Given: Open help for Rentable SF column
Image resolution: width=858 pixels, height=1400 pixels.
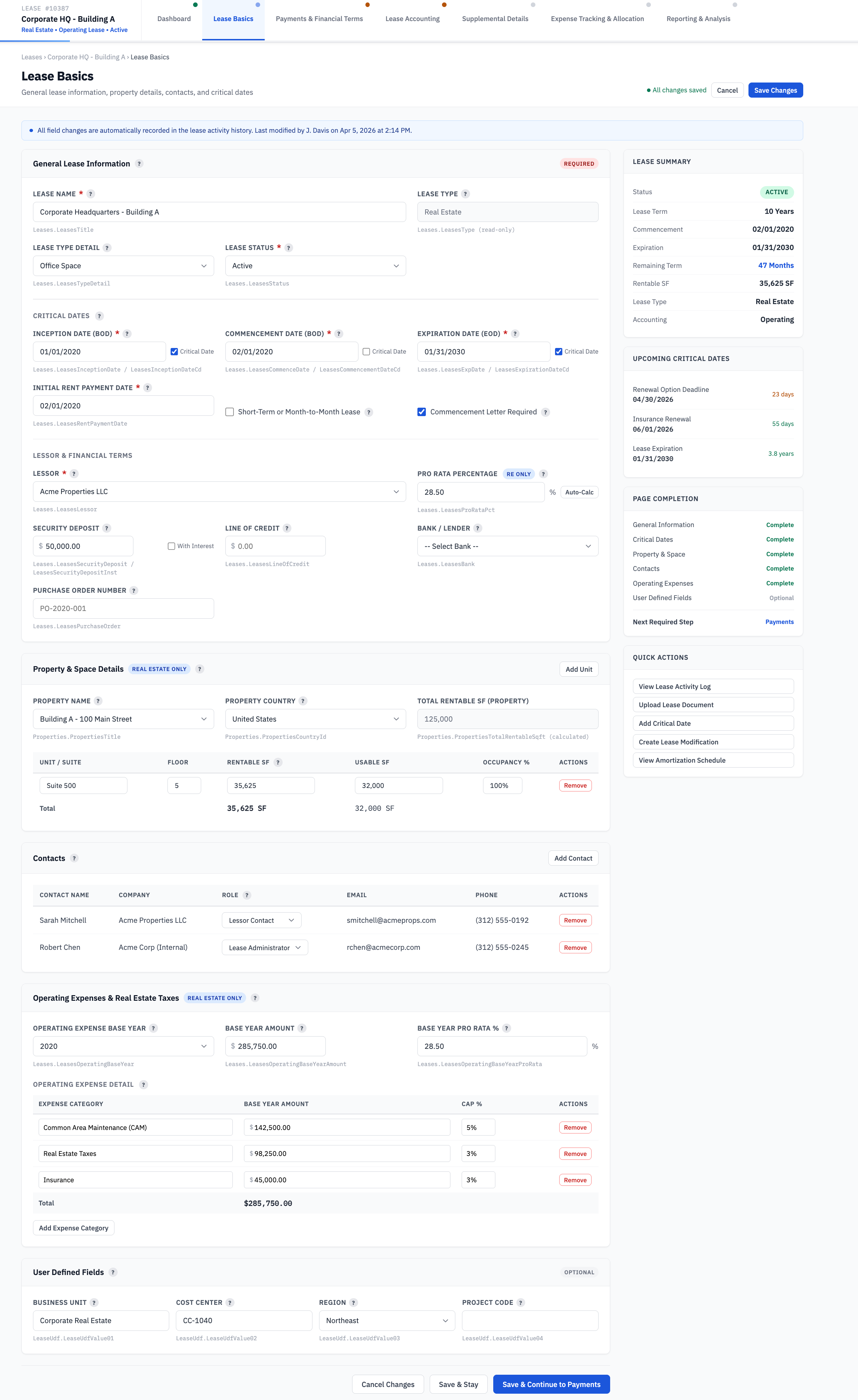Looking at the screenshot, I should 278,762.
